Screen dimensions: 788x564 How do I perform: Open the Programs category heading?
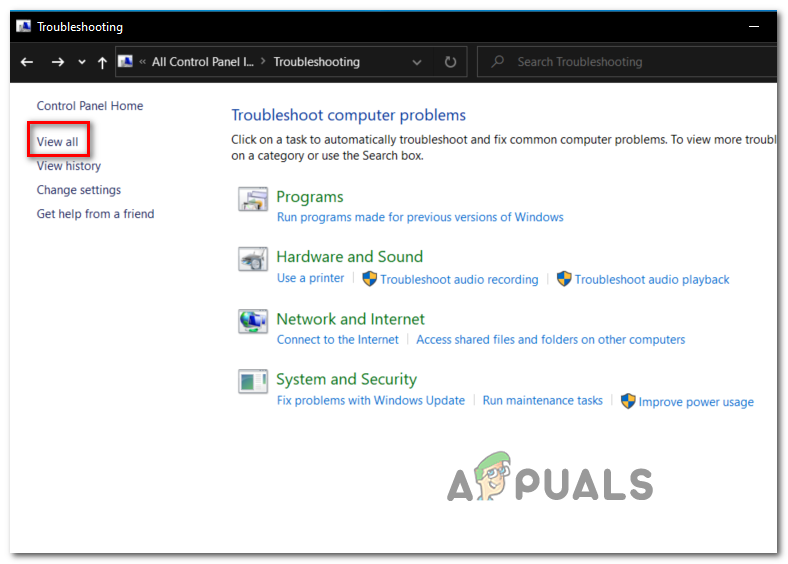(x=310, y=197)
